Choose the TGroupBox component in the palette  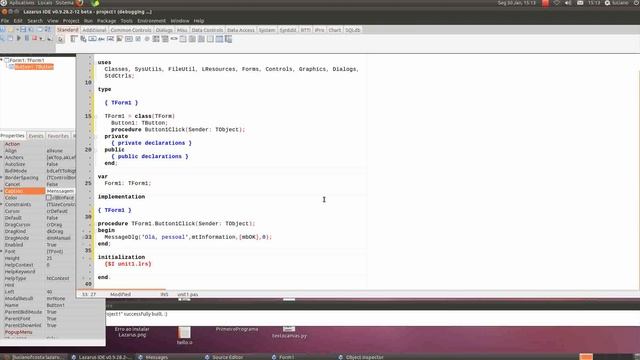pos(183,39)
